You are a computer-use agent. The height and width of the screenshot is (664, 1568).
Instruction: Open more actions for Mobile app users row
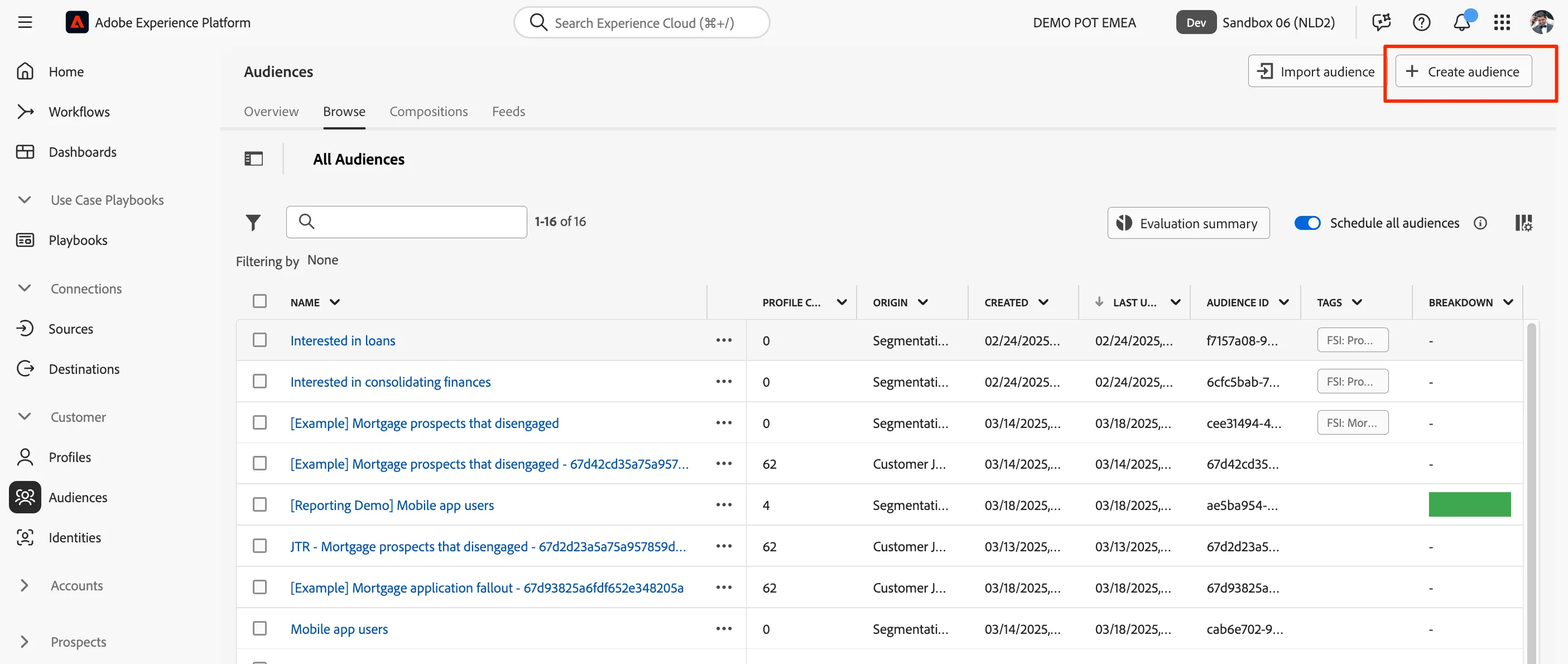tap(724, 629)
